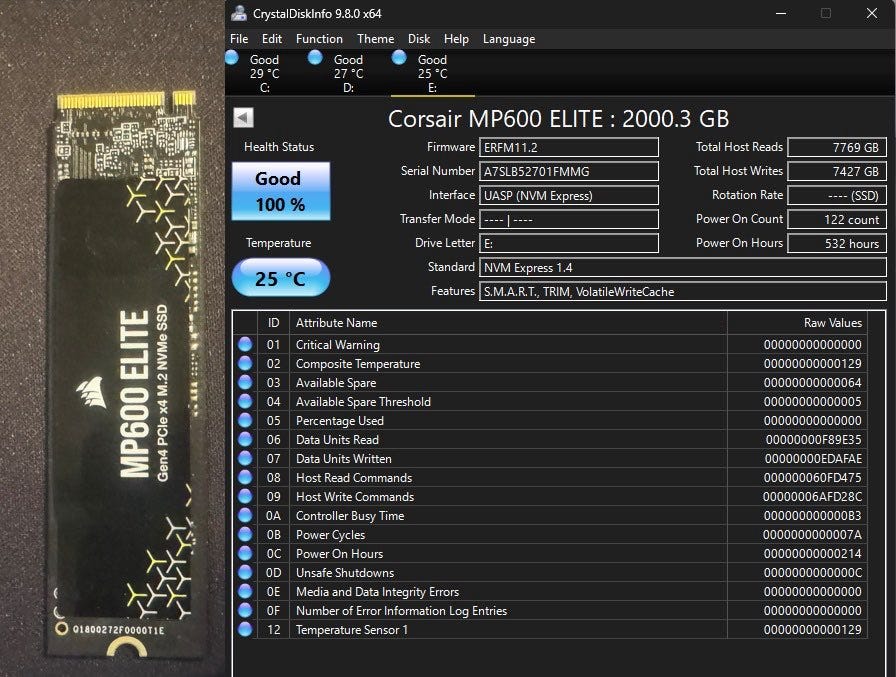896x677 pixels.
Task: Click the Corsair MP600 ELITE : 2000.3 GB title
Action: [558, 119]
